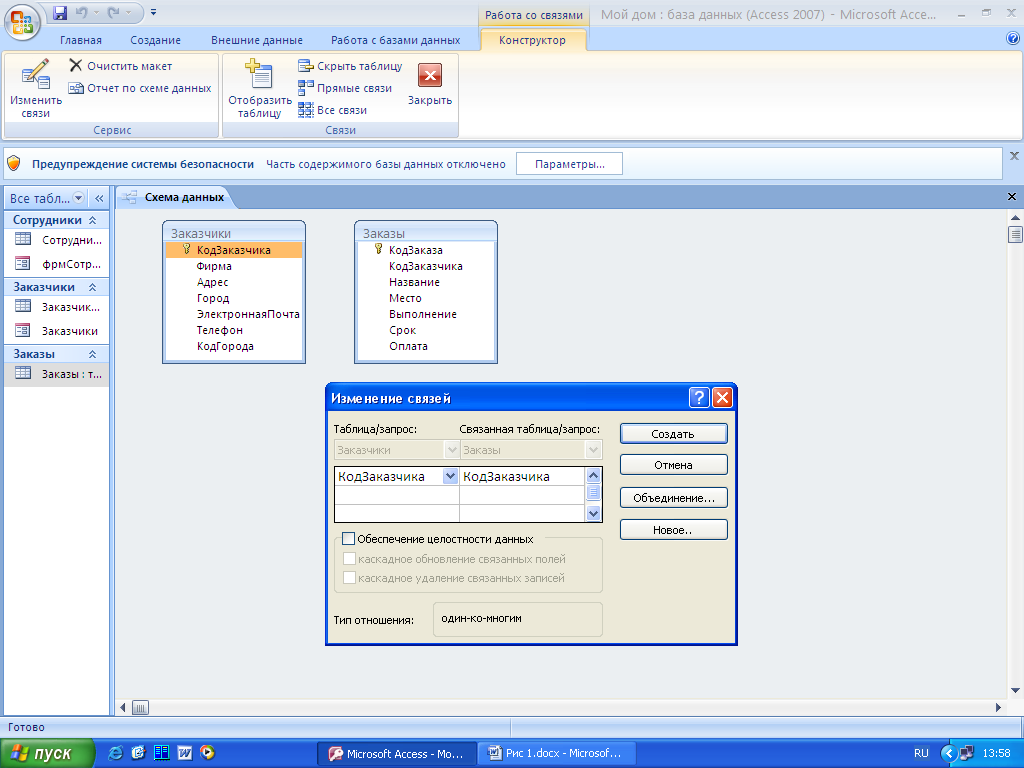Select the Фирма field

214,266
